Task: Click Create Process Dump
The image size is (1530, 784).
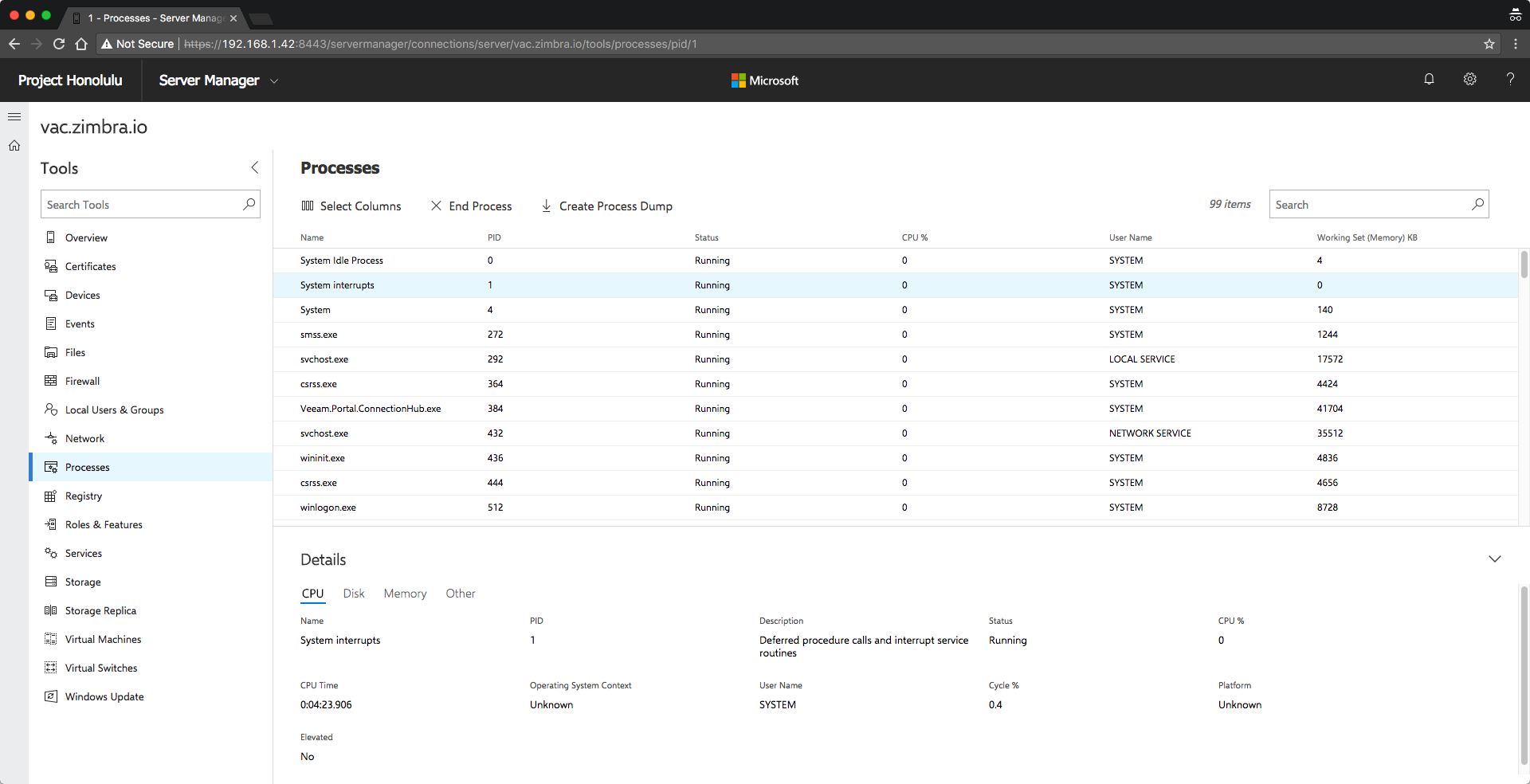Action: tap(607, 206)
